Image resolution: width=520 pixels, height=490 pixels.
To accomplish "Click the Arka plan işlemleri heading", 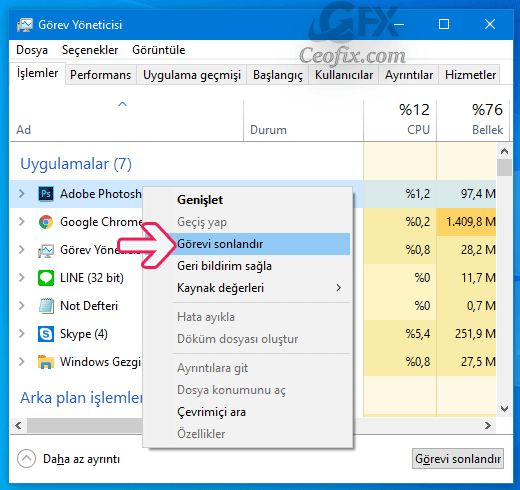I will 81,398.
